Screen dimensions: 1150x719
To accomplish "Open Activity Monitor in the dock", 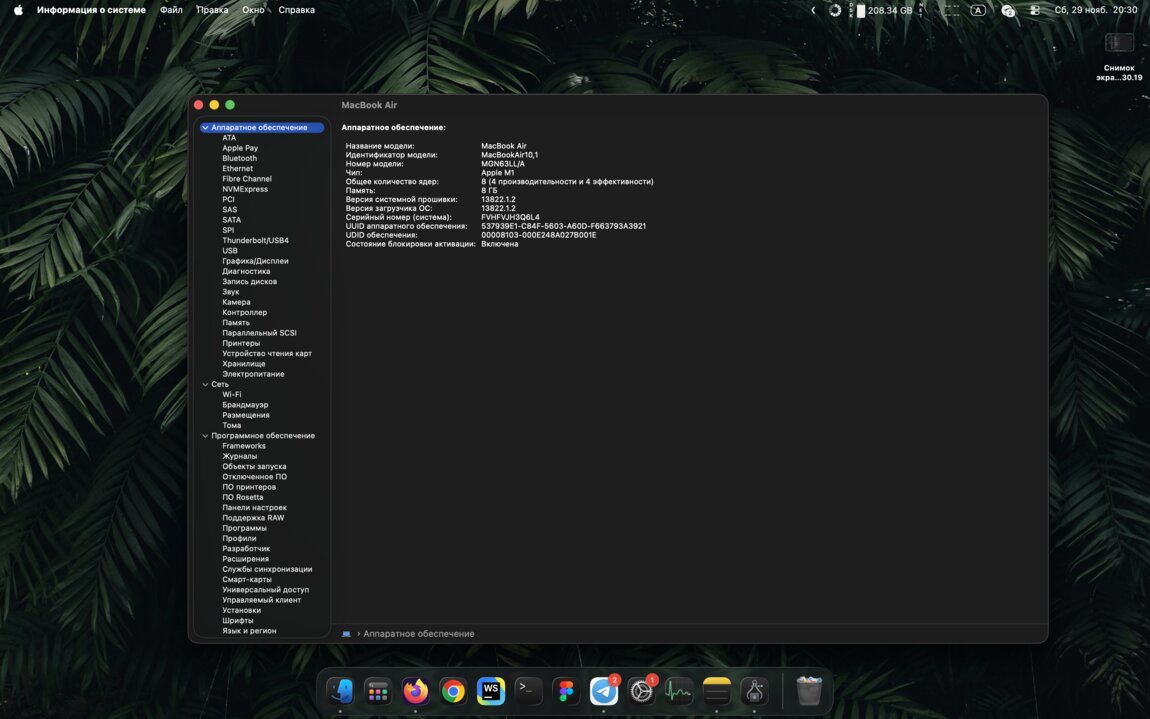I will (679, 691).
